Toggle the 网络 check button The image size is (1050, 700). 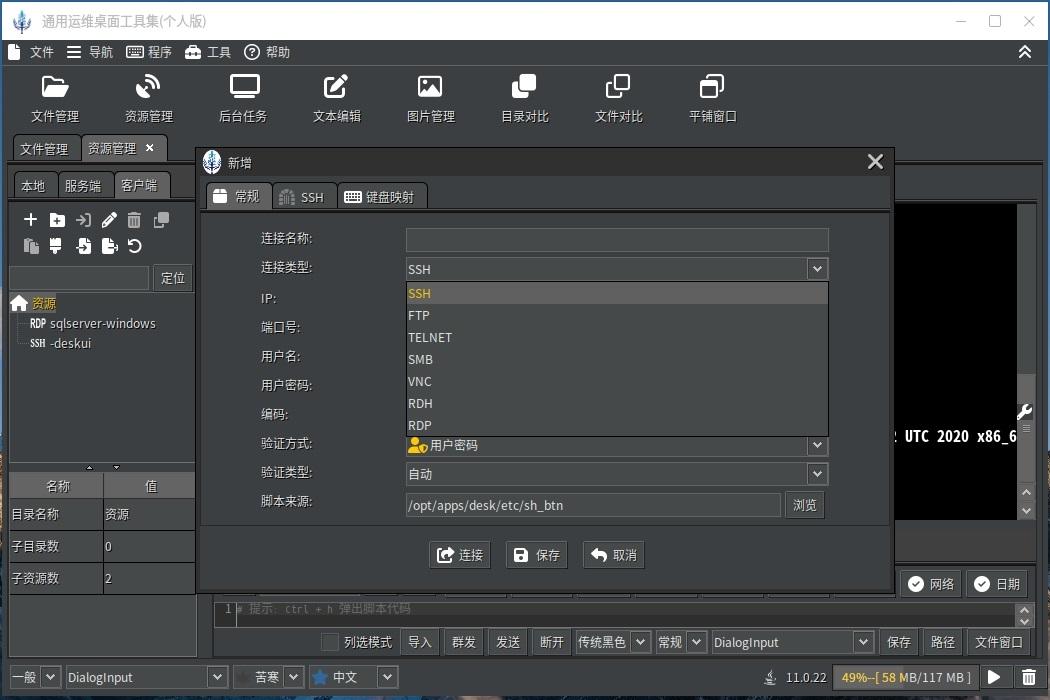point(931,584)
